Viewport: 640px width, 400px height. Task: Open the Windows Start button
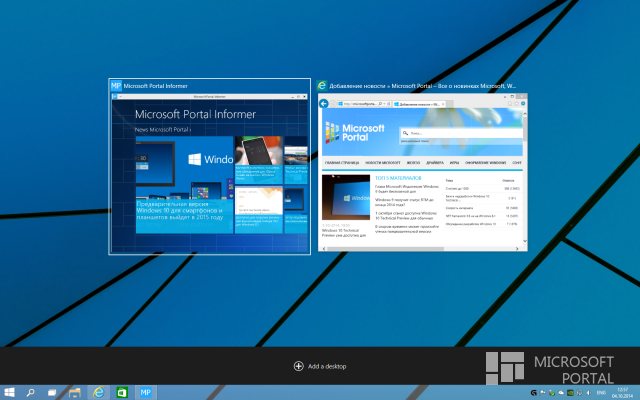[9, 393]
